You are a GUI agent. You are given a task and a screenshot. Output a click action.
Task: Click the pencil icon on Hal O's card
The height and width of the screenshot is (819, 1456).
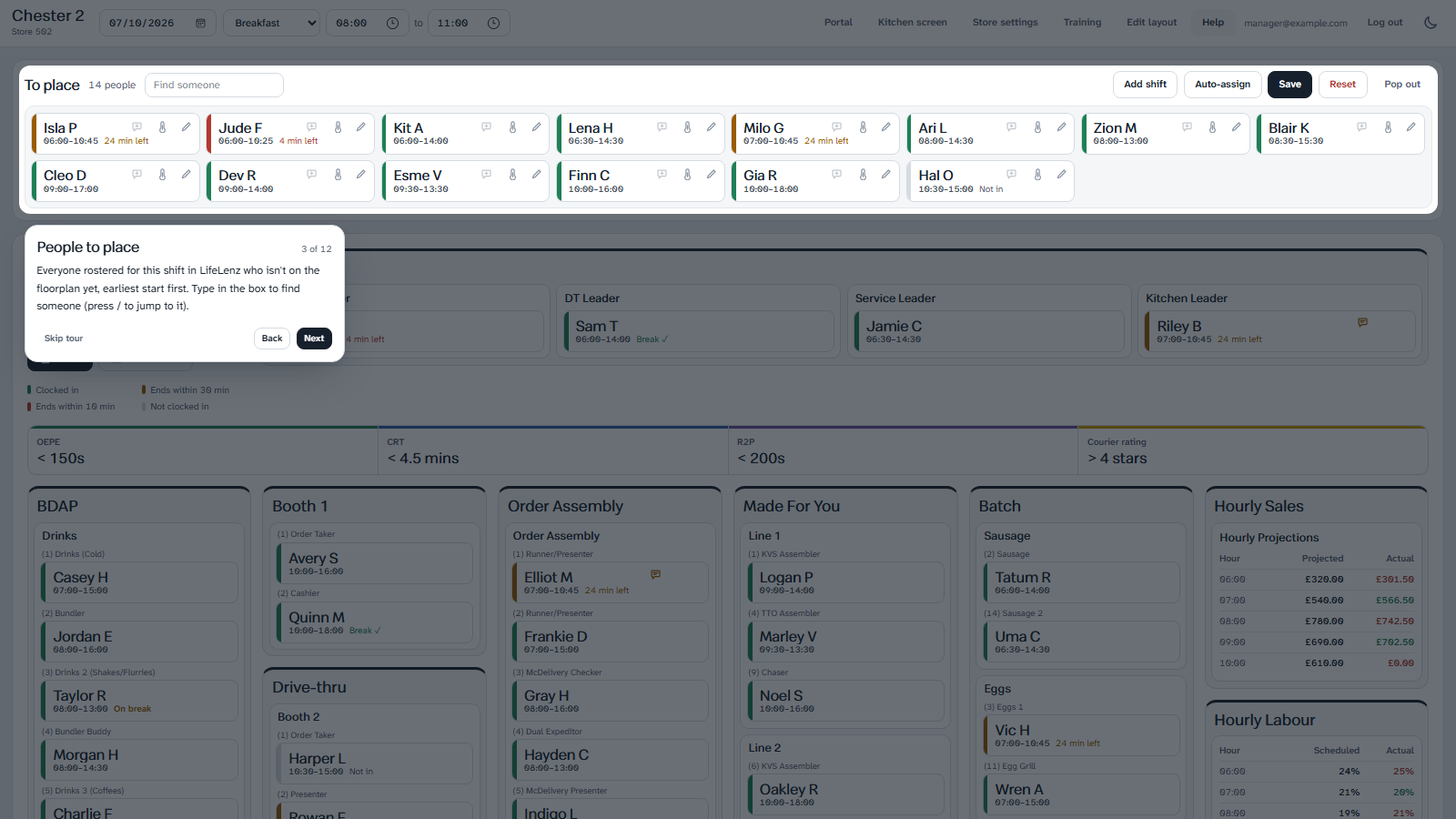coord(1061,175)
